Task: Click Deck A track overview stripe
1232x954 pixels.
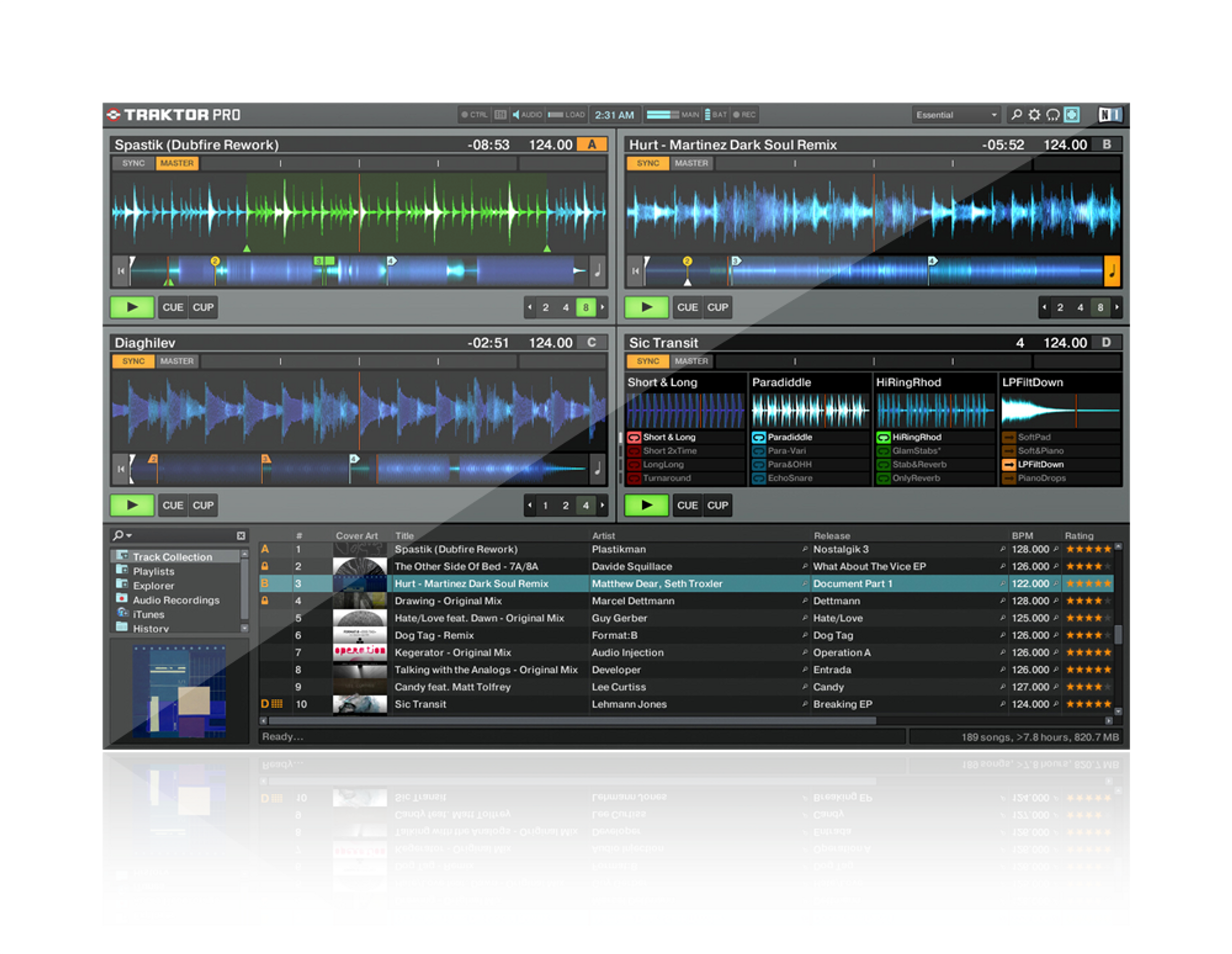Action: pos(359,271)
